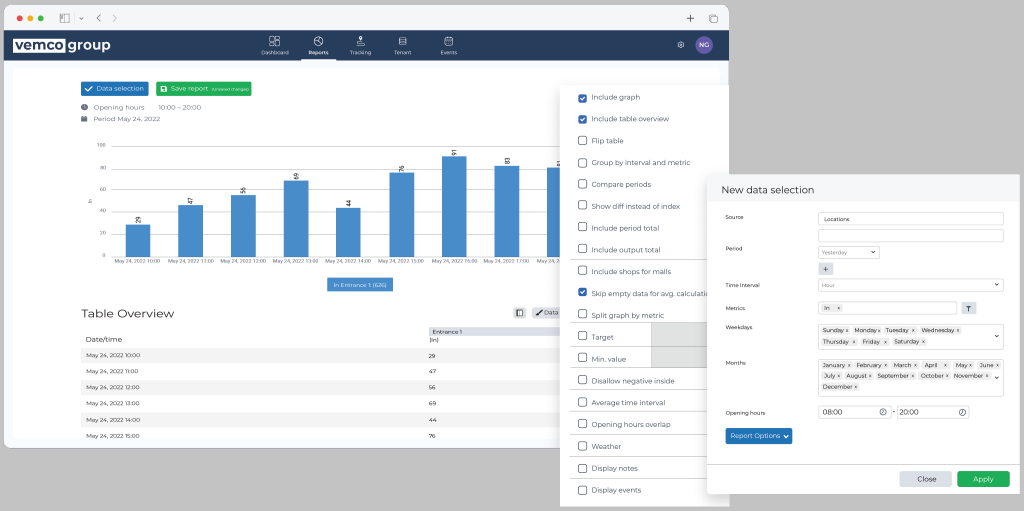Switch to the Reports tab
Screen dimensions: 1024x511
click(318, 45)
